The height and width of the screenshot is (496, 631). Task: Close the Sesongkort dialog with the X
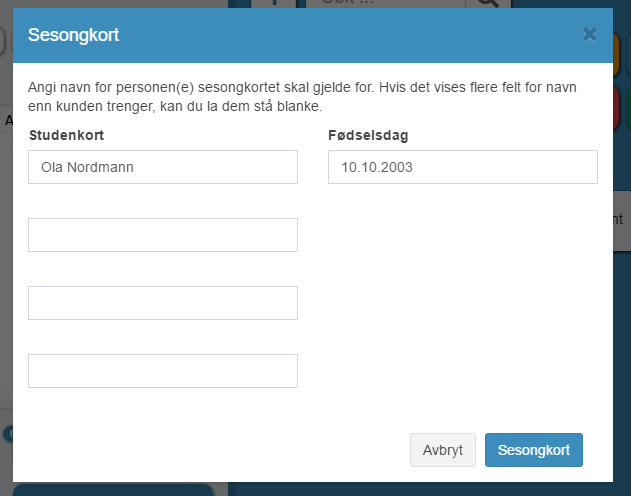[x=589, y=35]
